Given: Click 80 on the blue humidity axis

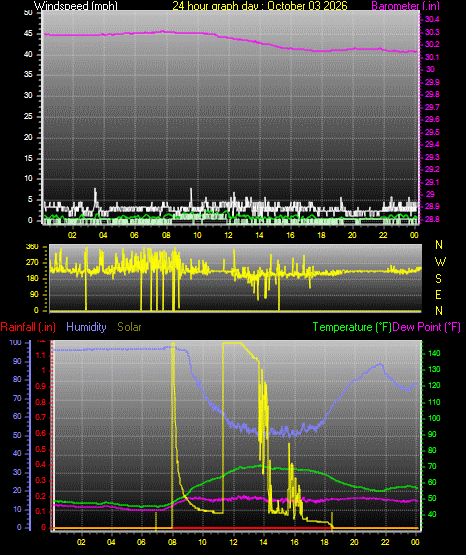Looking at the screenshot, I should coord(17,379).
